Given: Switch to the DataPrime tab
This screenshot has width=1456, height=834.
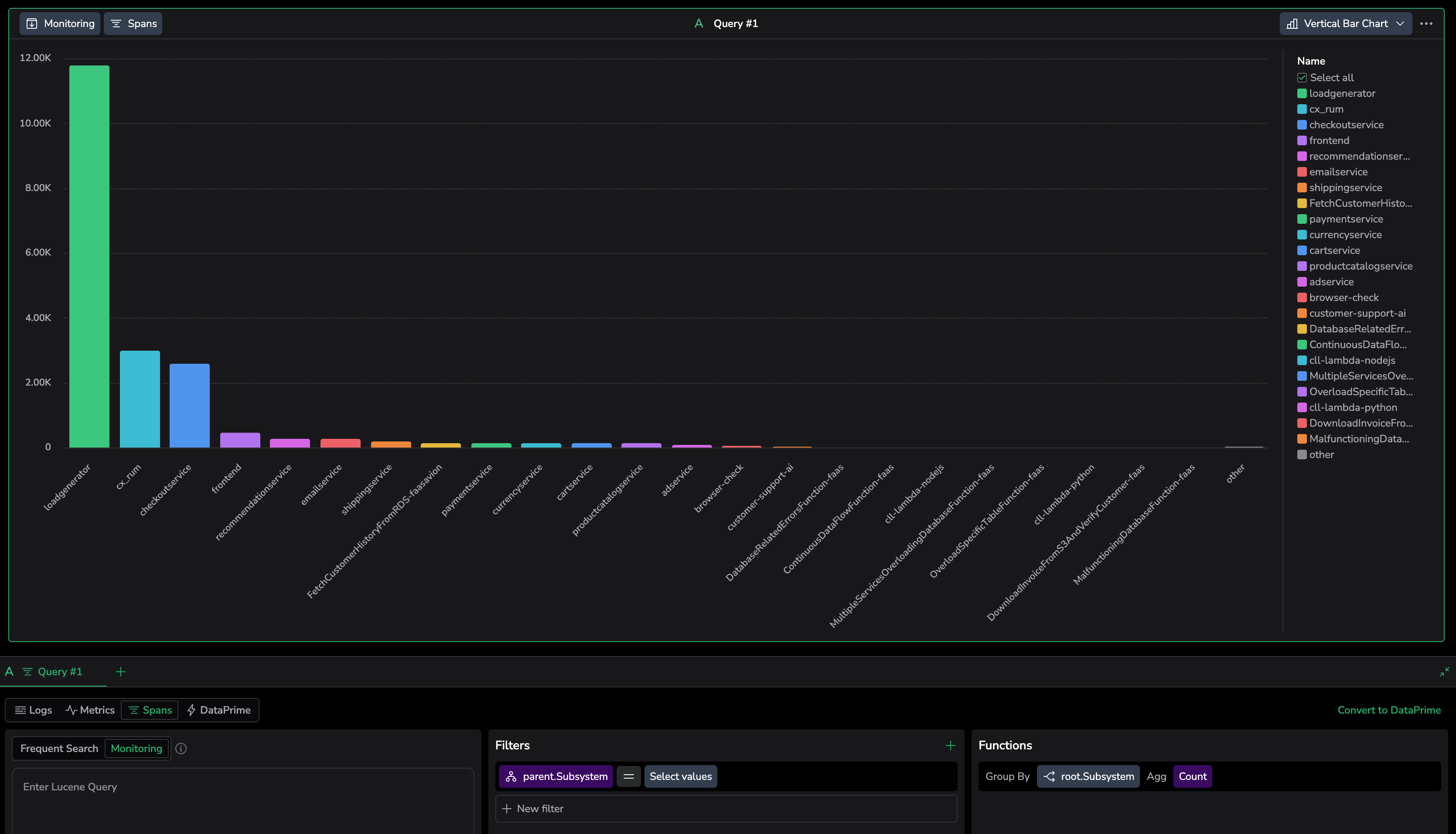Looking at the screenshot, I should tap(219, 710).
